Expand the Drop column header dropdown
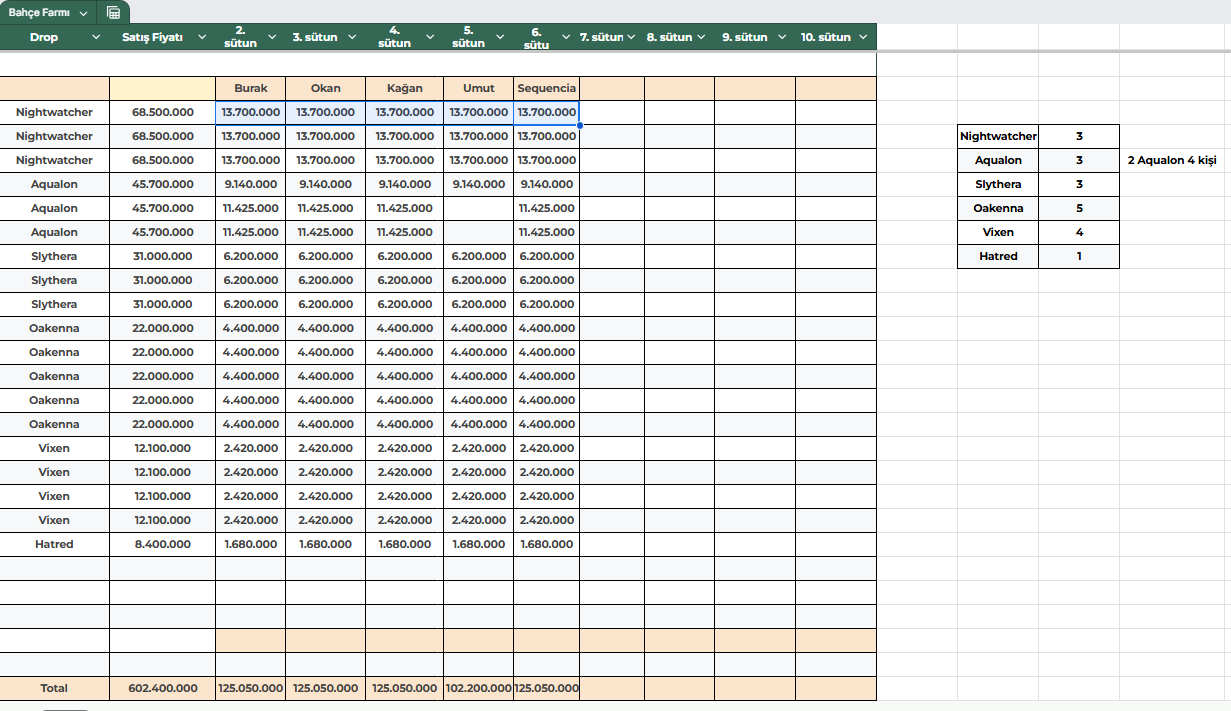 96,37
